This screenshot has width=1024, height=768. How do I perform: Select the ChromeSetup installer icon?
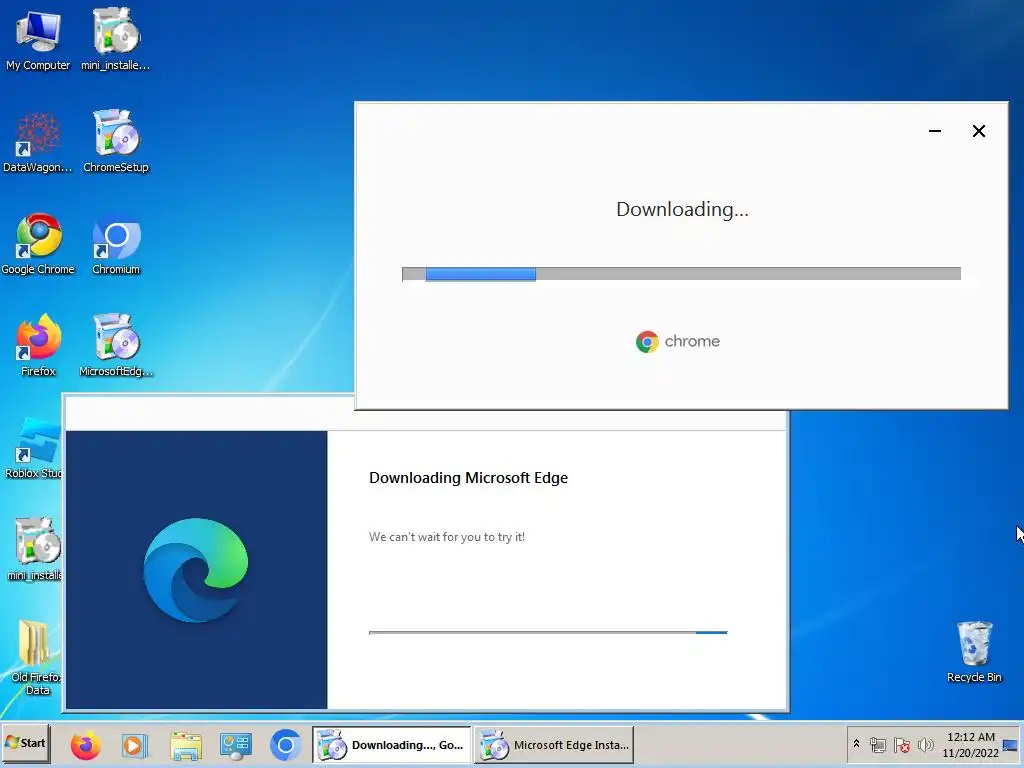(x=116, y=141)
